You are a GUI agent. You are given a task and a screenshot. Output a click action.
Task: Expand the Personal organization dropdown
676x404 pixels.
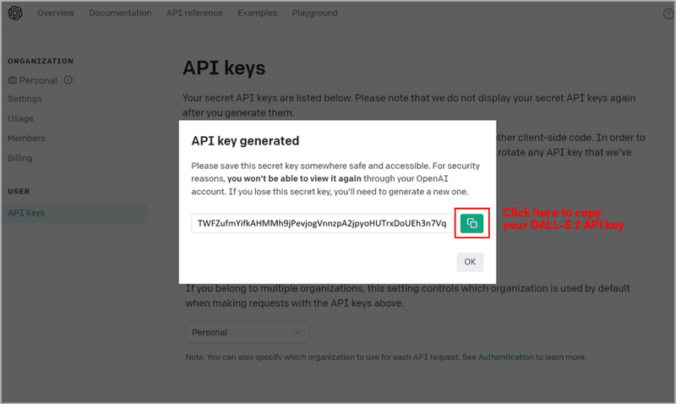coord(247,332)
